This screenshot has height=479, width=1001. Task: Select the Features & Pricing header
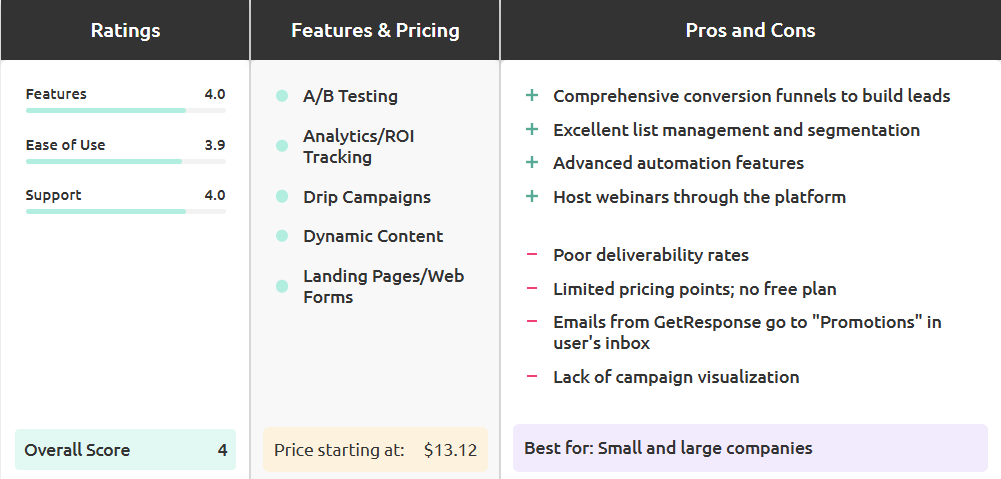(x=375, y=30)
